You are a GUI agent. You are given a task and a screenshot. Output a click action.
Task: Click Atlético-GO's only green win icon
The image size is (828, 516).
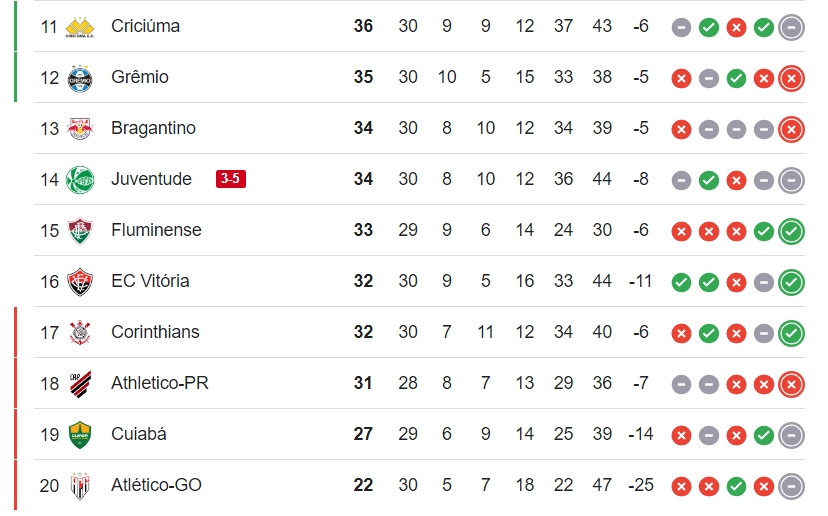[736, 486]
